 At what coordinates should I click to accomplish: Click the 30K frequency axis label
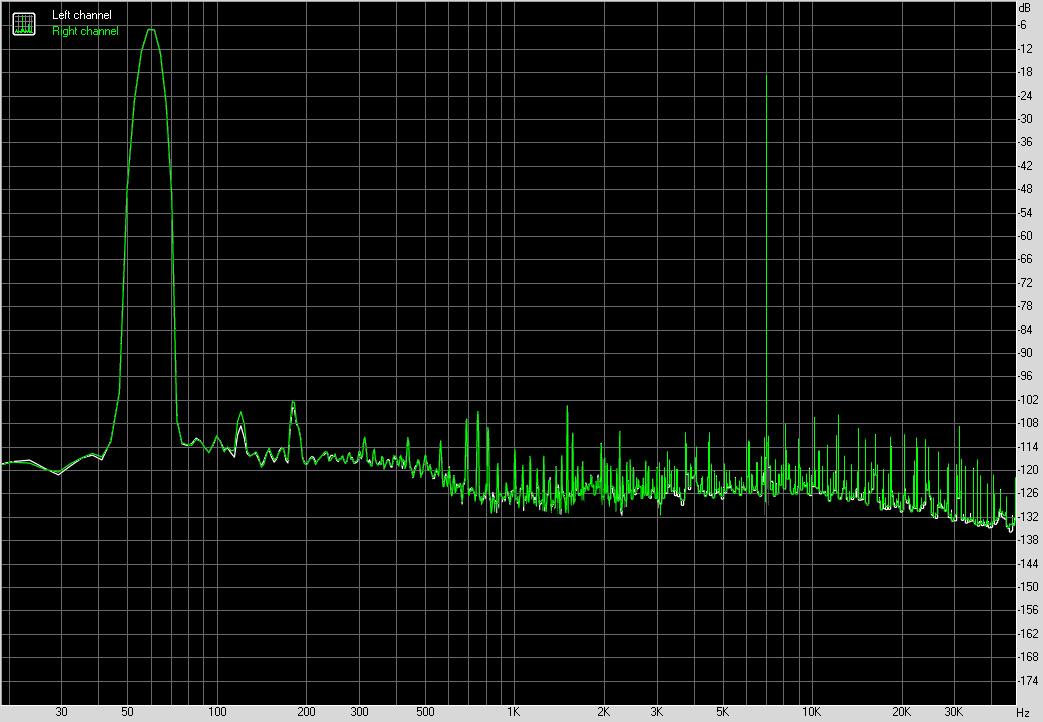[955, 712]
